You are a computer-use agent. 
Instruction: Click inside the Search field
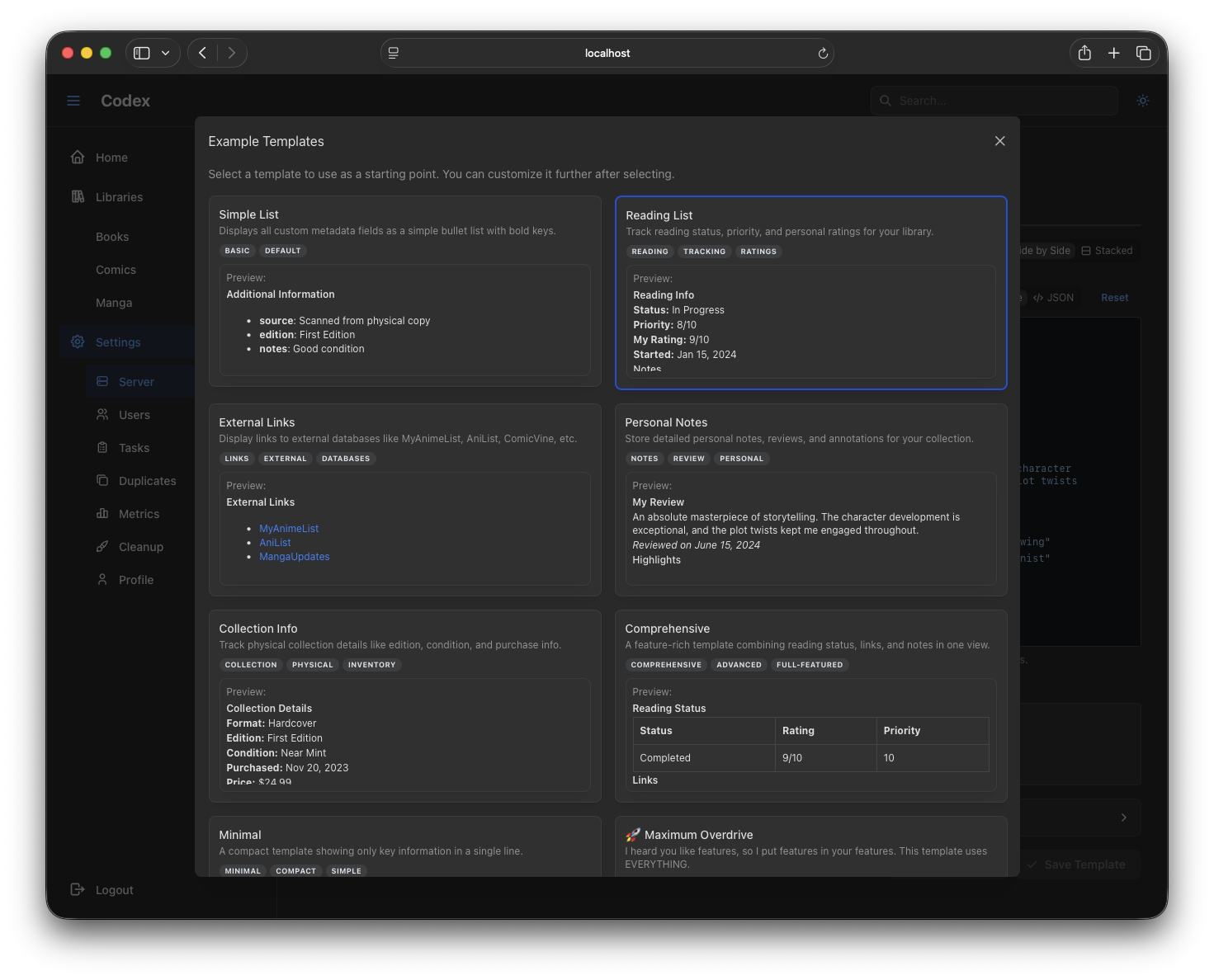994,100
